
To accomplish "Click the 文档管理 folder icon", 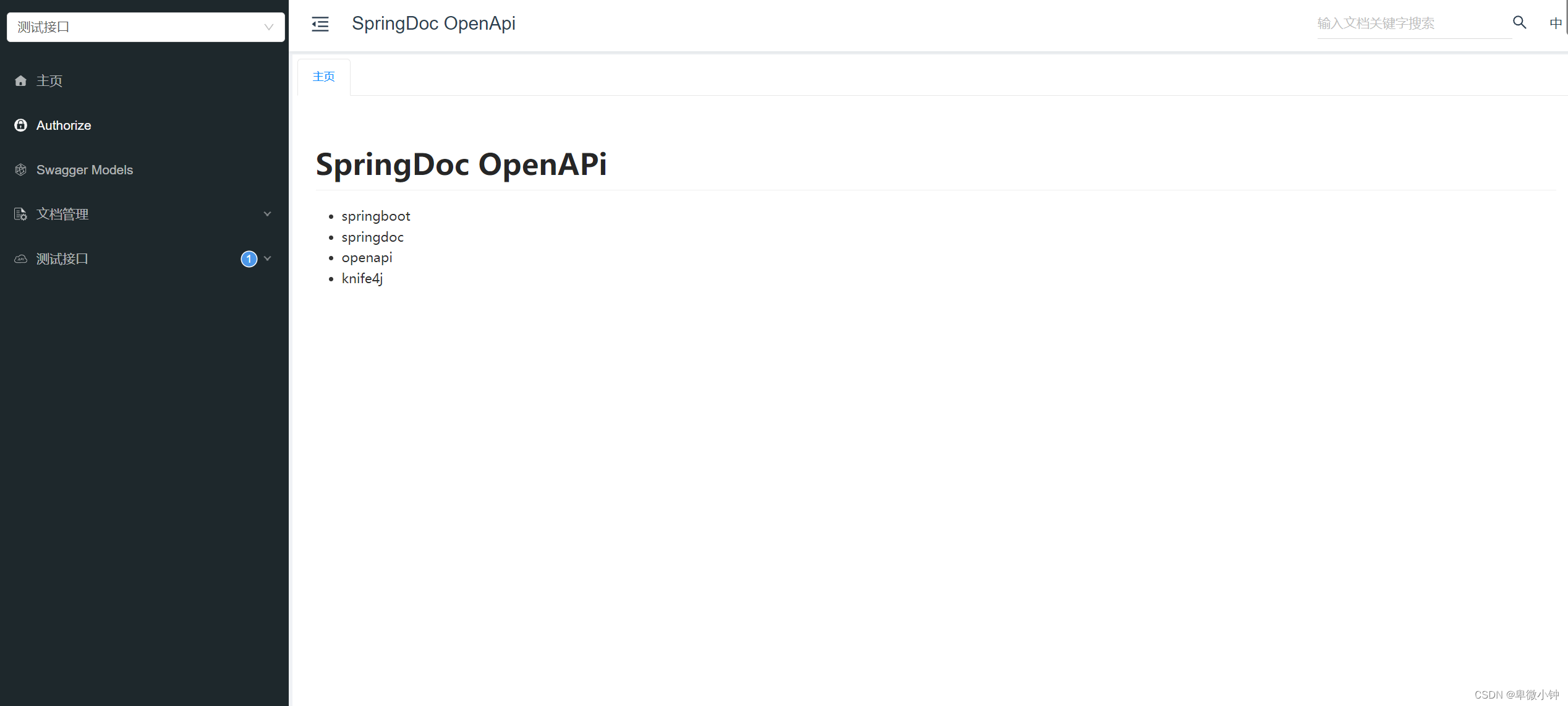I will click(21, 213).
